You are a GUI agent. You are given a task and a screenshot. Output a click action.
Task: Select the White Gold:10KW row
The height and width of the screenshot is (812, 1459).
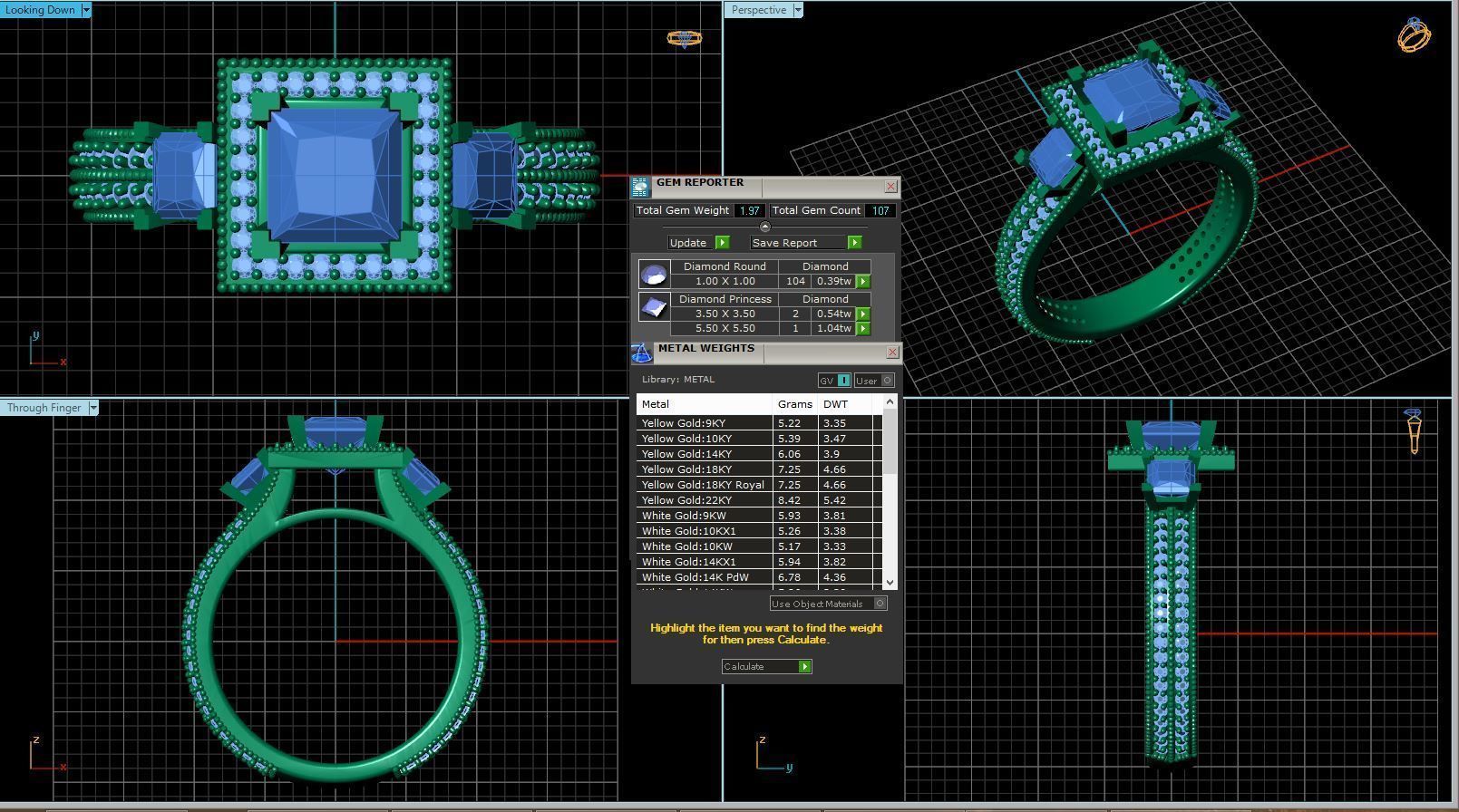tap(759, 546)
